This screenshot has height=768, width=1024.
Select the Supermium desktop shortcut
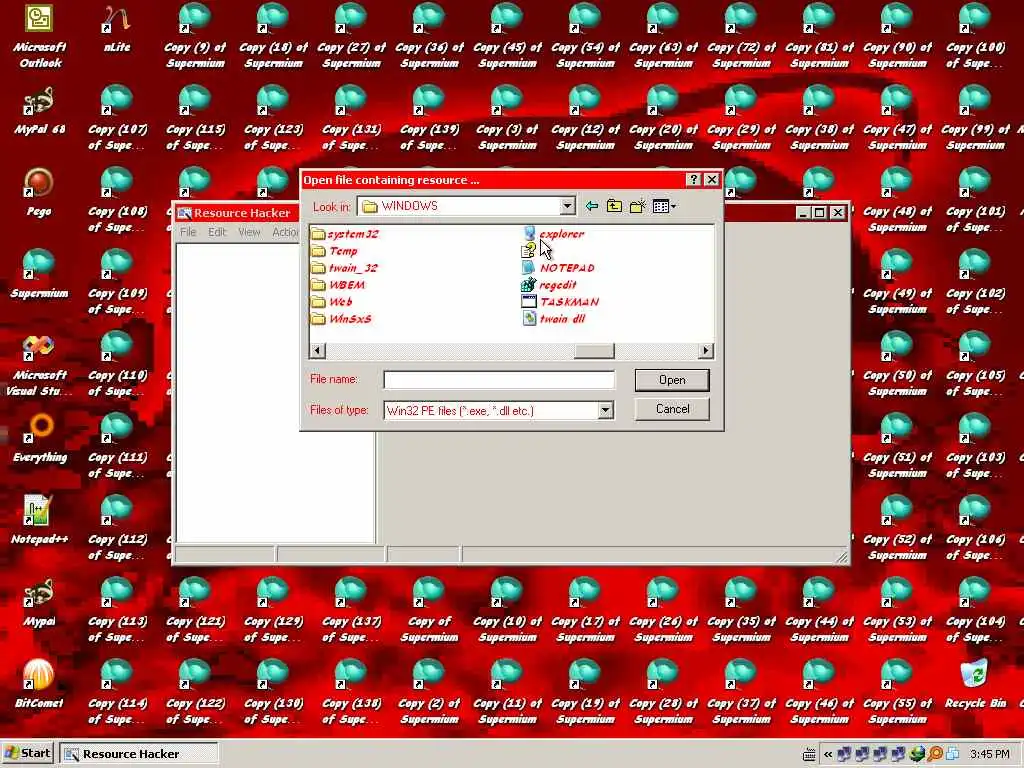39,275
